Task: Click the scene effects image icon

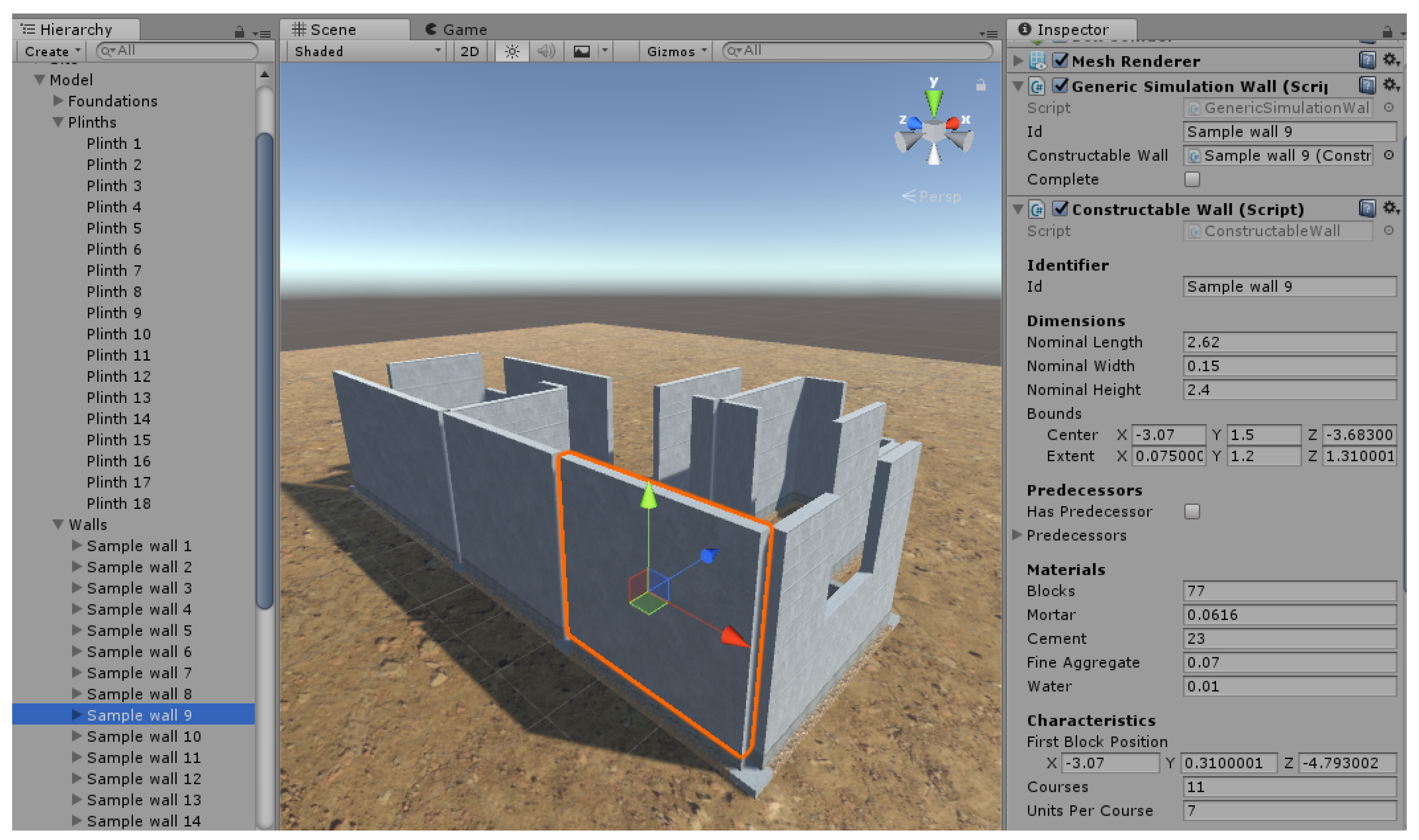Action: pos(582,52)
